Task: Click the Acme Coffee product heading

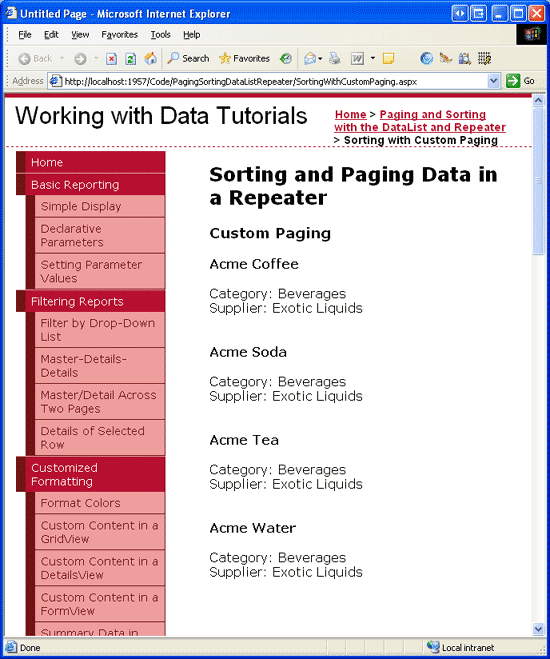Action: pyautogui.click(x=254, y=264)
